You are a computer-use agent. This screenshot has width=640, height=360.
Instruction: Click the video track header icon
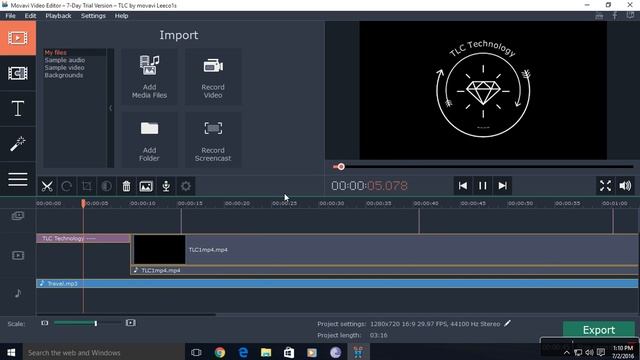pyautogui.click(x=18, y=256)
